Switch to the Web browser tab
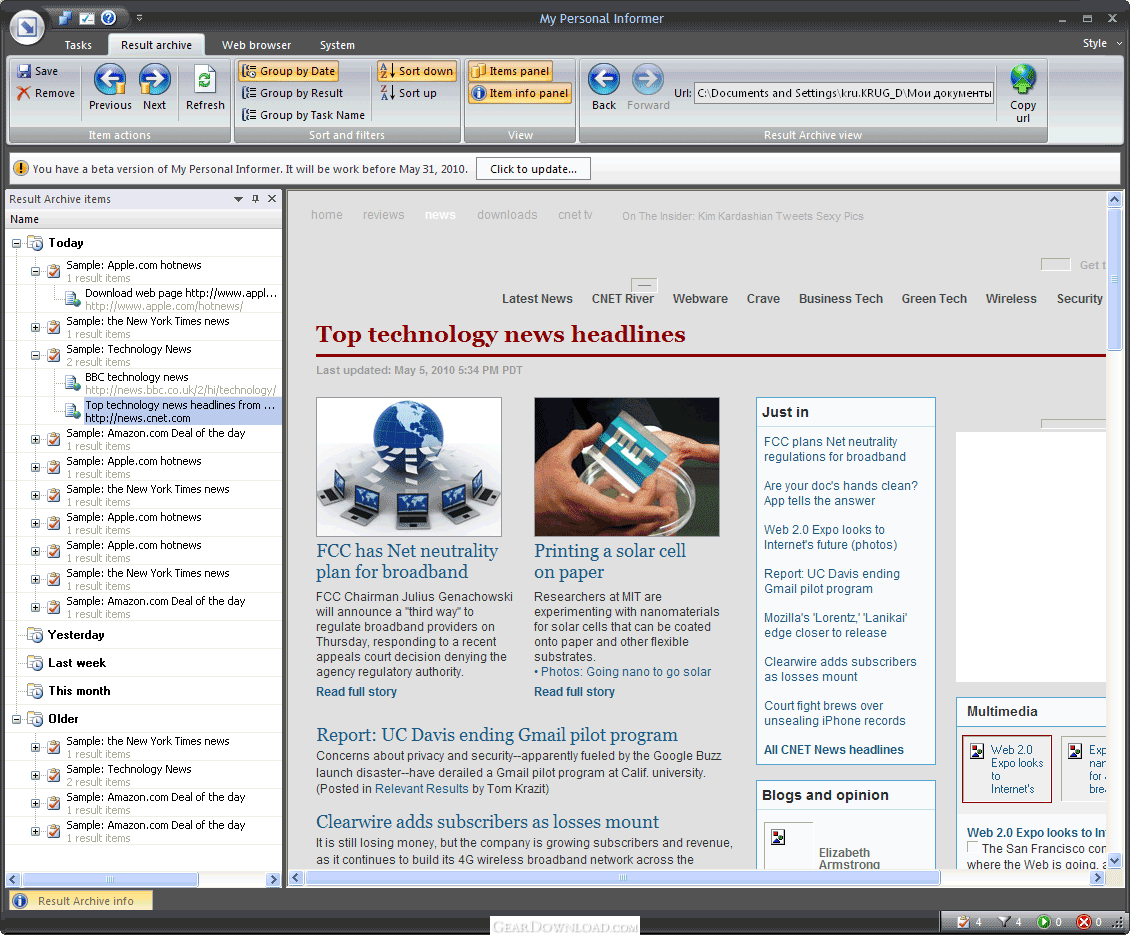This screenshot has width=1130, height=935. pyautogui.click(x=257, y=45)
